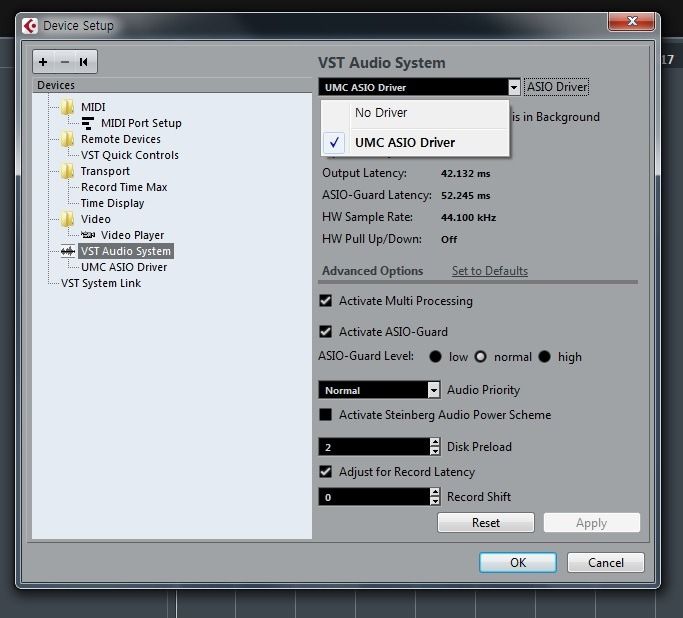Click the ASIO Driver label button
Image resolution: width=683 pixels, height=618 pixels.
coord(557,87)
